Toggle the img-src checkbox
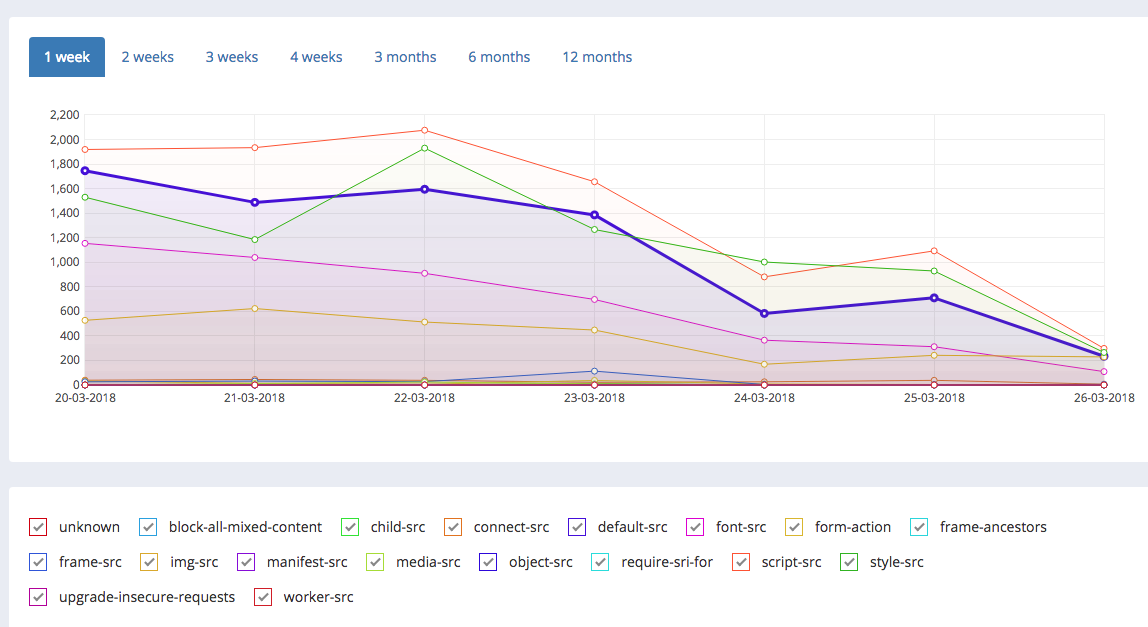Image resolution: width=1148 pixels, height=627 pixels. coord(149,562)
